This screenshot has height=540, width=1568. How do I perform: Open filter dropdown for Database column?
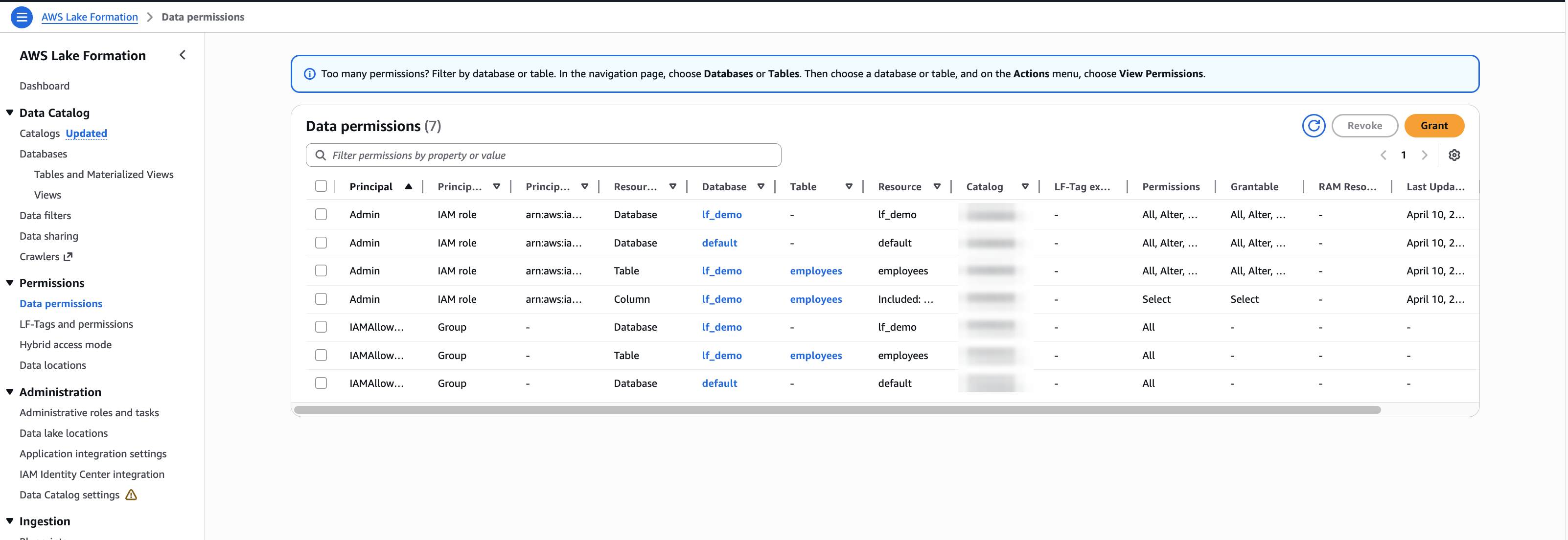[x=761, y=187]
